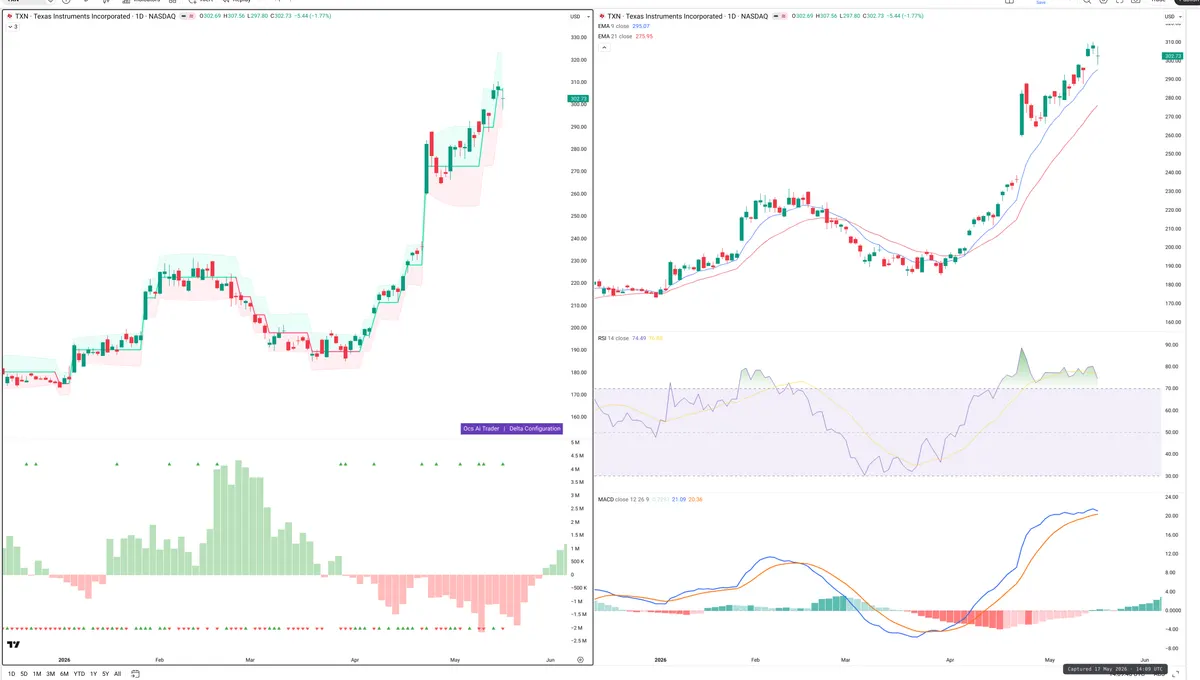Open the go-to-date calendar icon

[x=135, y=674]
